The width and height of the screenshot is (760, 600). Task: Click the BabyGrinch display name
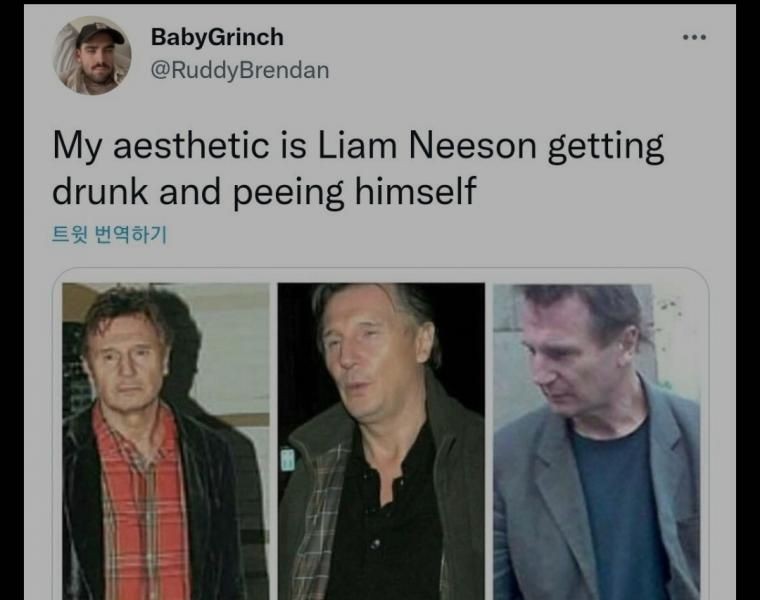point(217,37)
